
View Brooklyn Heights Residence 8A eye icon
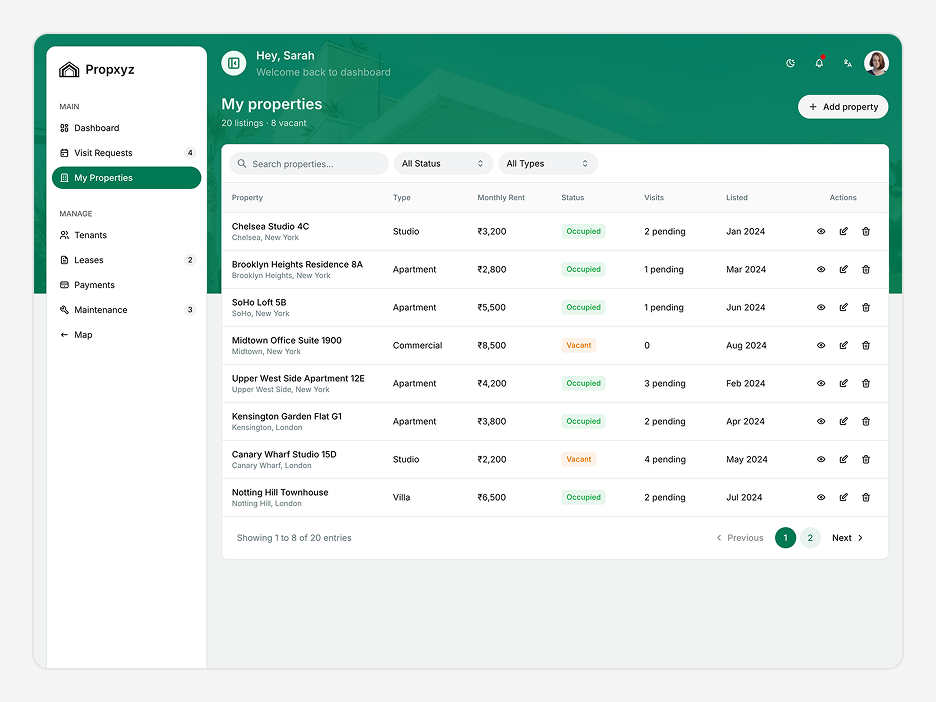point(821,269)
